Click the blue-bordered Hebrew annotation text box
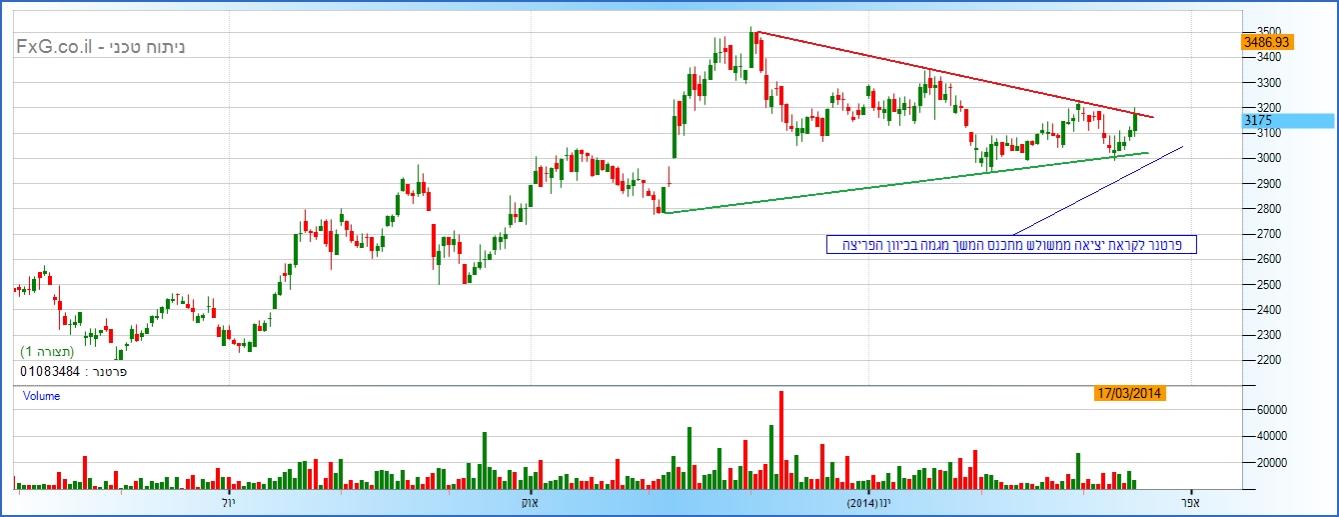Screen dimensions: 1339x517 coord(1011,245)
